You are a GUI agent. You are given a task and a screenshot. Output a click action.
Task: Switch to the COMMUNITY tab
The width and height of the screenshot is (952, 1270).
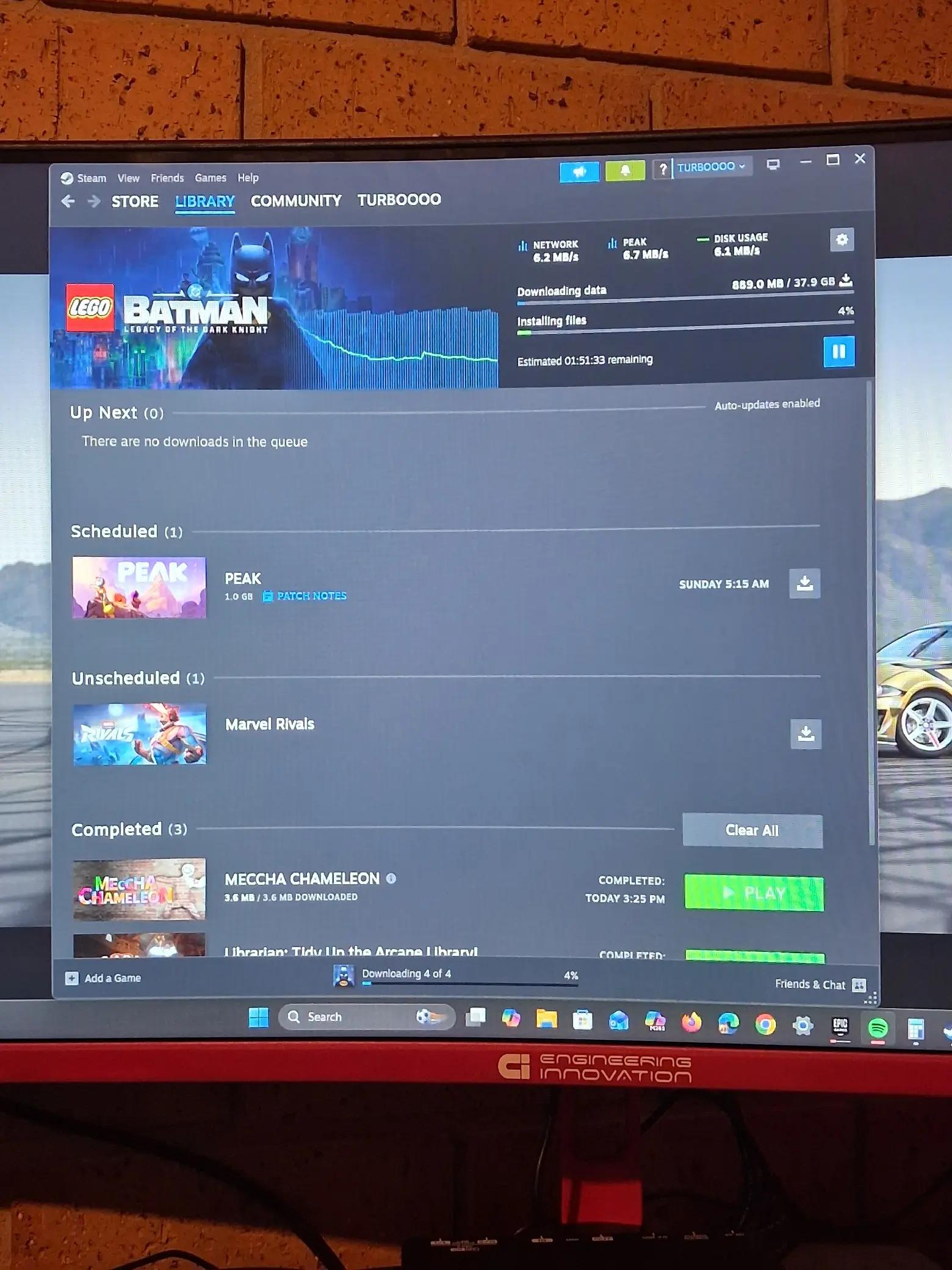[x=296, y=201]
